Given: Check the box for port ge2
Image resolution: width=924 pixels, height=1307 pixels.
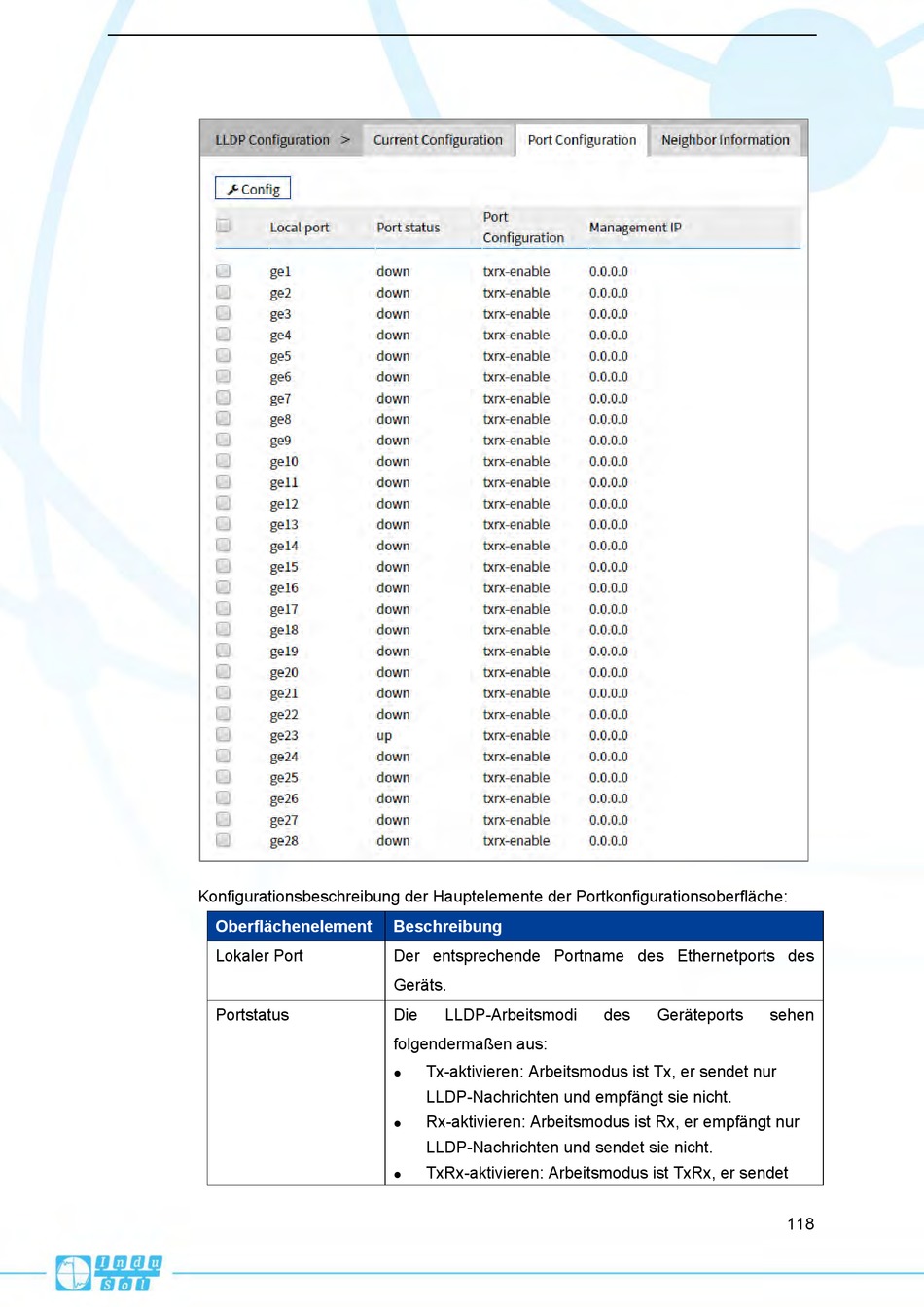Looking at the screenshot, I should point(224,292).
